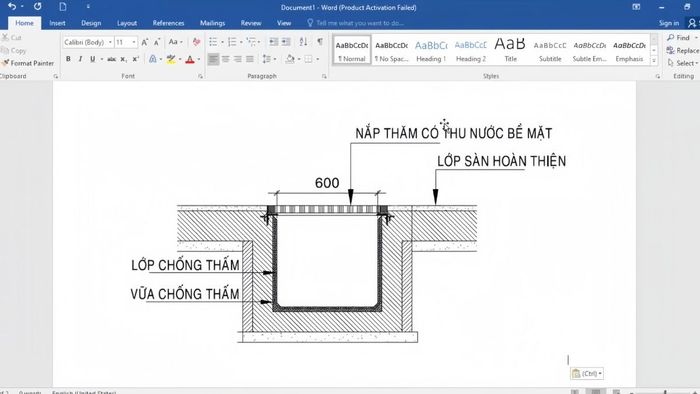Click Clear All Formatting icon

(x=196, y=42)
